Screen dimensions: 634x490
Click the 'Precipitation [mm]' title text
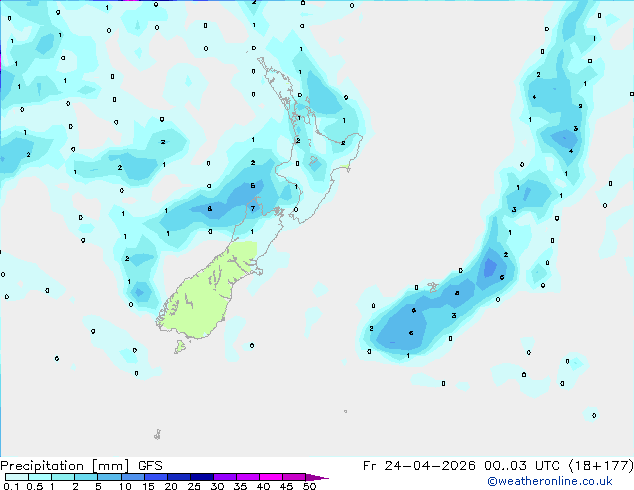click(65, 466)
